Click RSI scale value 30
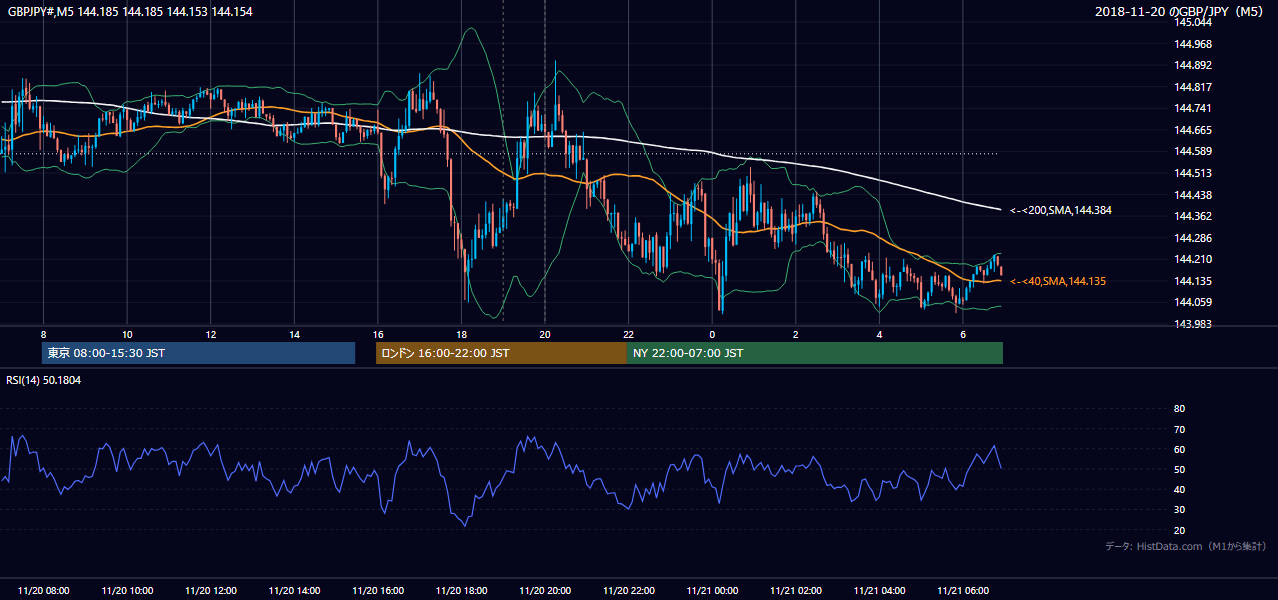This screenshot has width=1278, height=600. (x=1179, y=510)
